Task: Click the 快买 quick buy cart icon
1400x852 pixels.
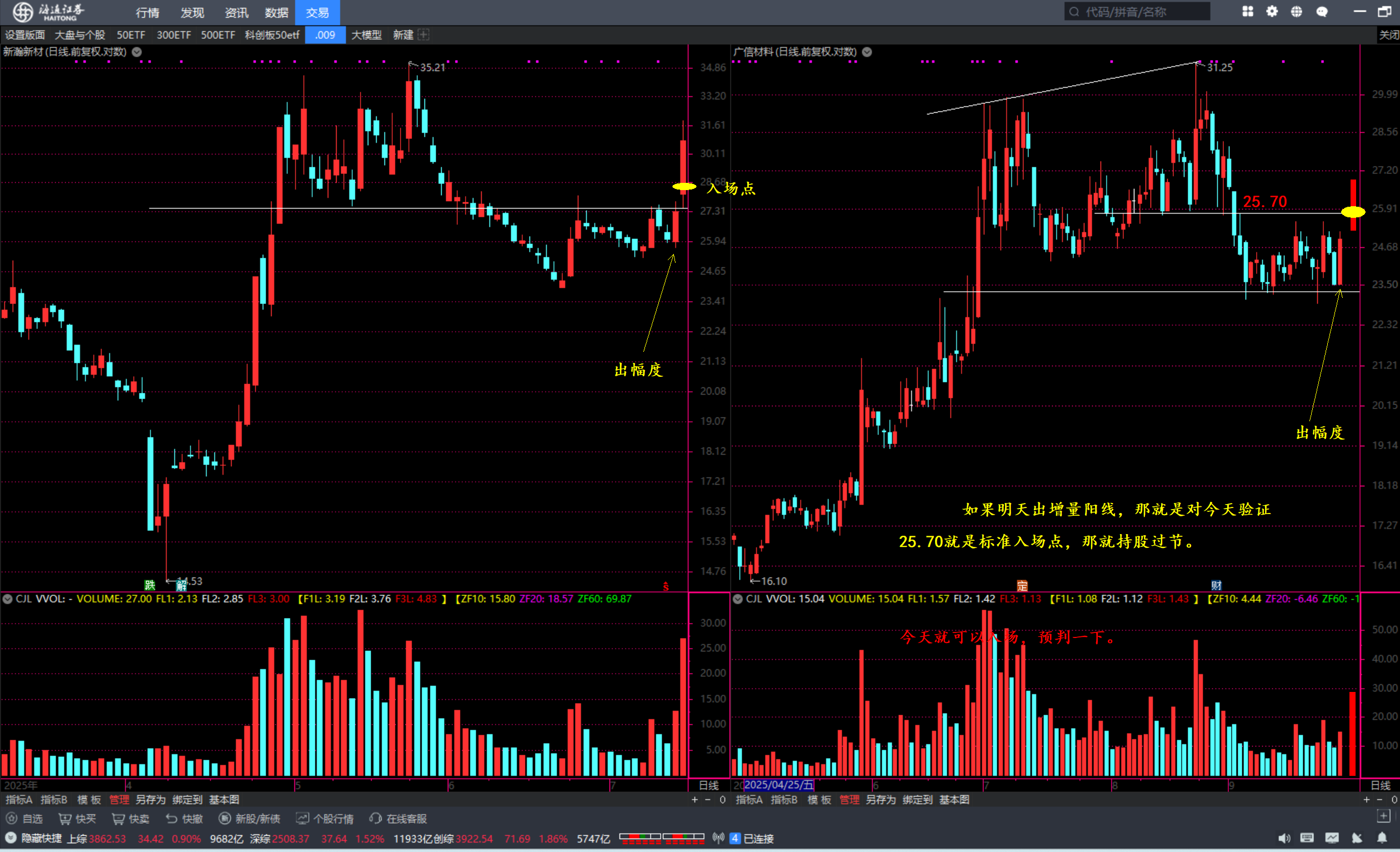Action: point(65,819)
